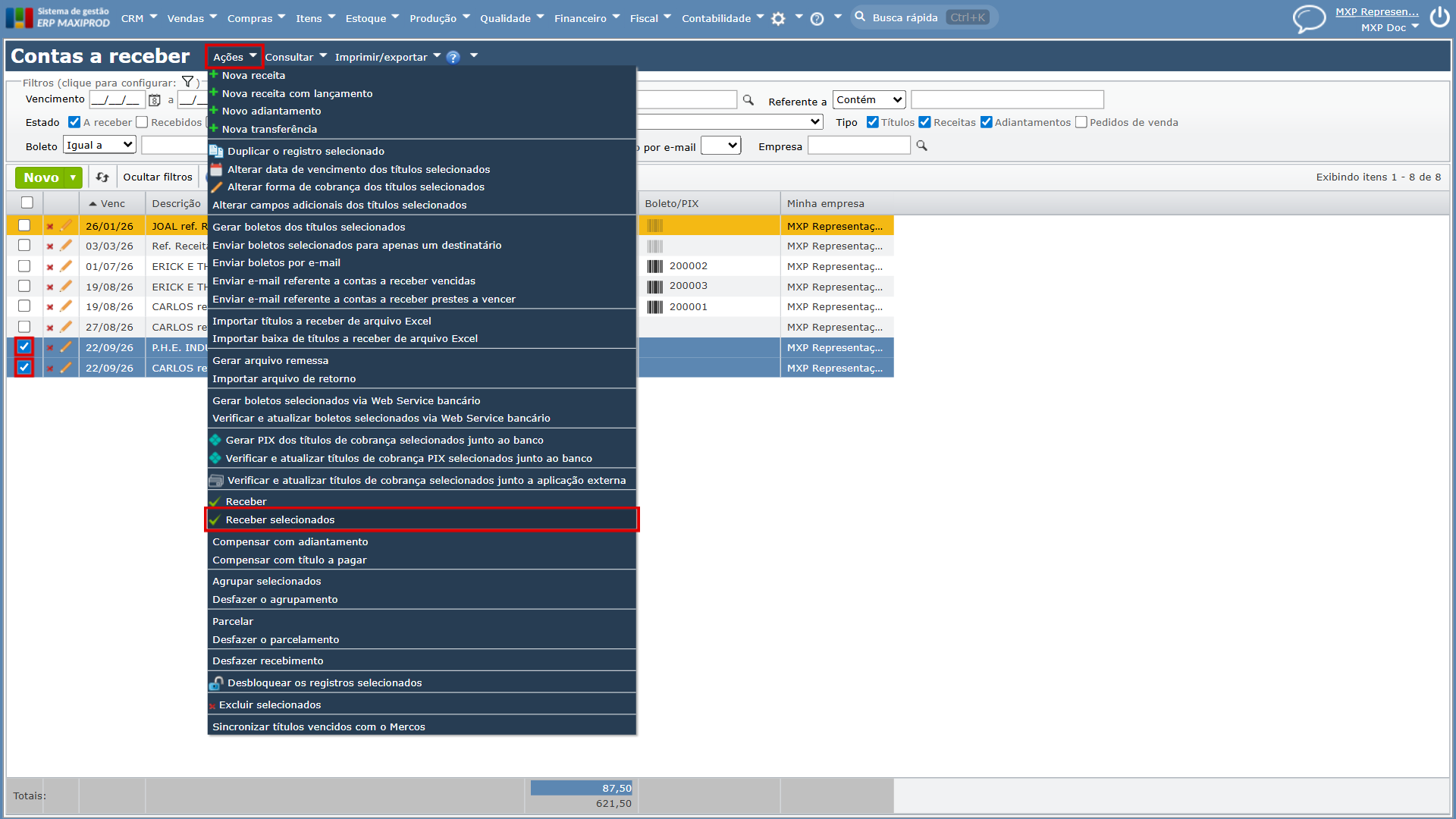
Task: Toggle the Títulos type checkbox
Action: (873, 122)
